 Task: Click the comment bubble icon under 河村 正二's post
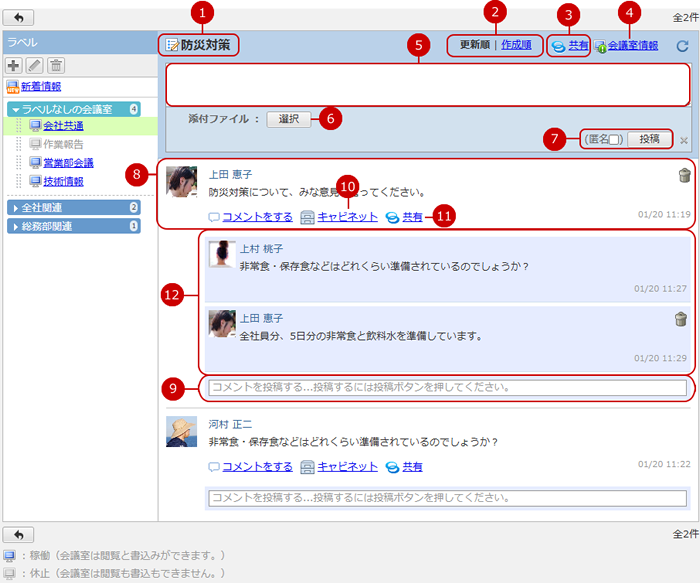tap(214, 467)
